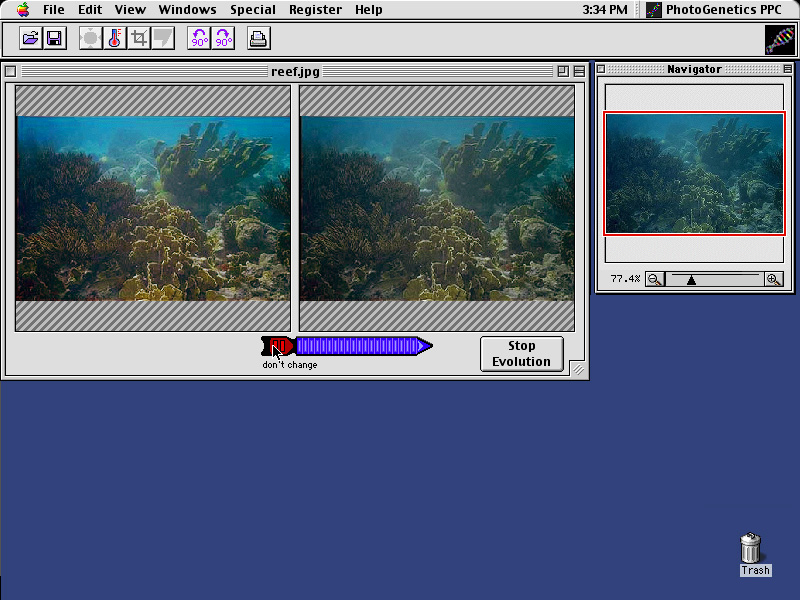Toggle the Navigator palette windowshade box
Screen dimensions: 800x600
786,69
